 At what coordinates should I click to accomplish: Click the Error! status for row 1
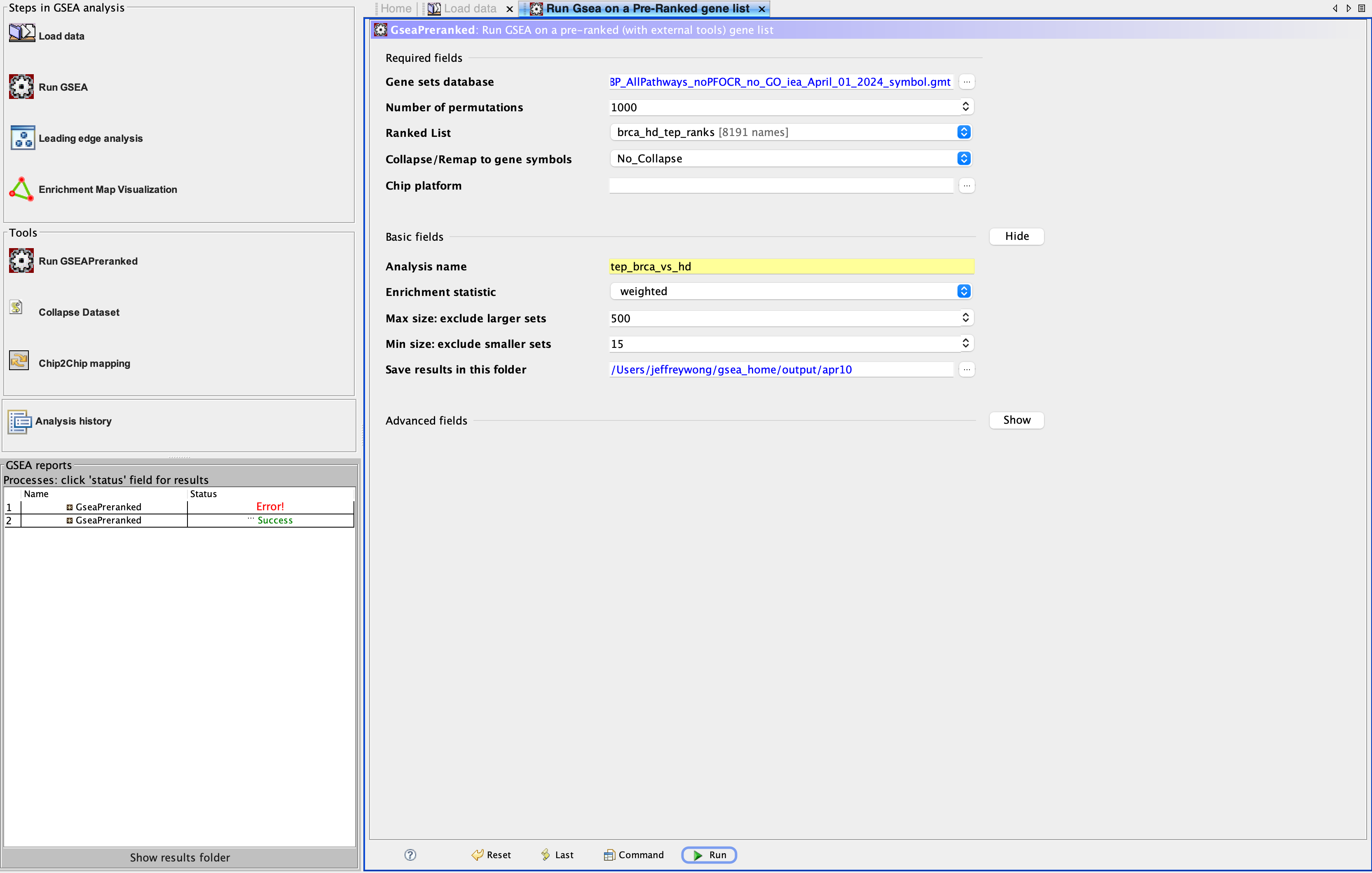[x=270, y=507]
